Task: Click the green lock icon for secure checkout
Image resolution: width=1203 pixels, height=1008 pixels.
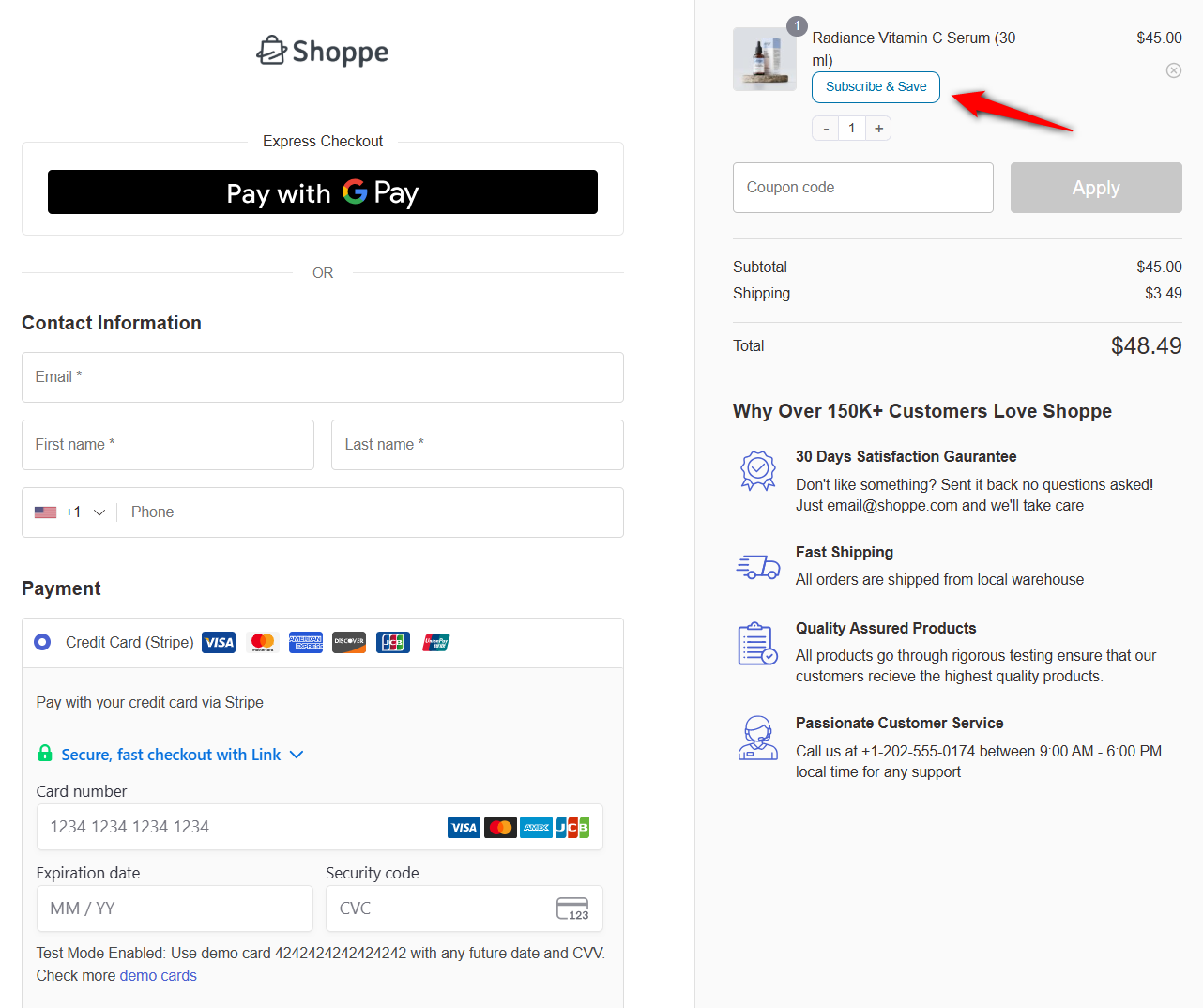Action: [x=43, y=754]
